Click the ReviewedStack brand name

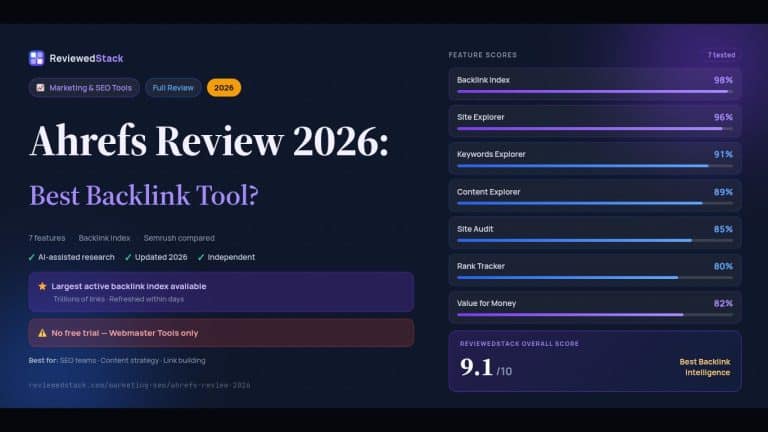click(x=86, y=58)
